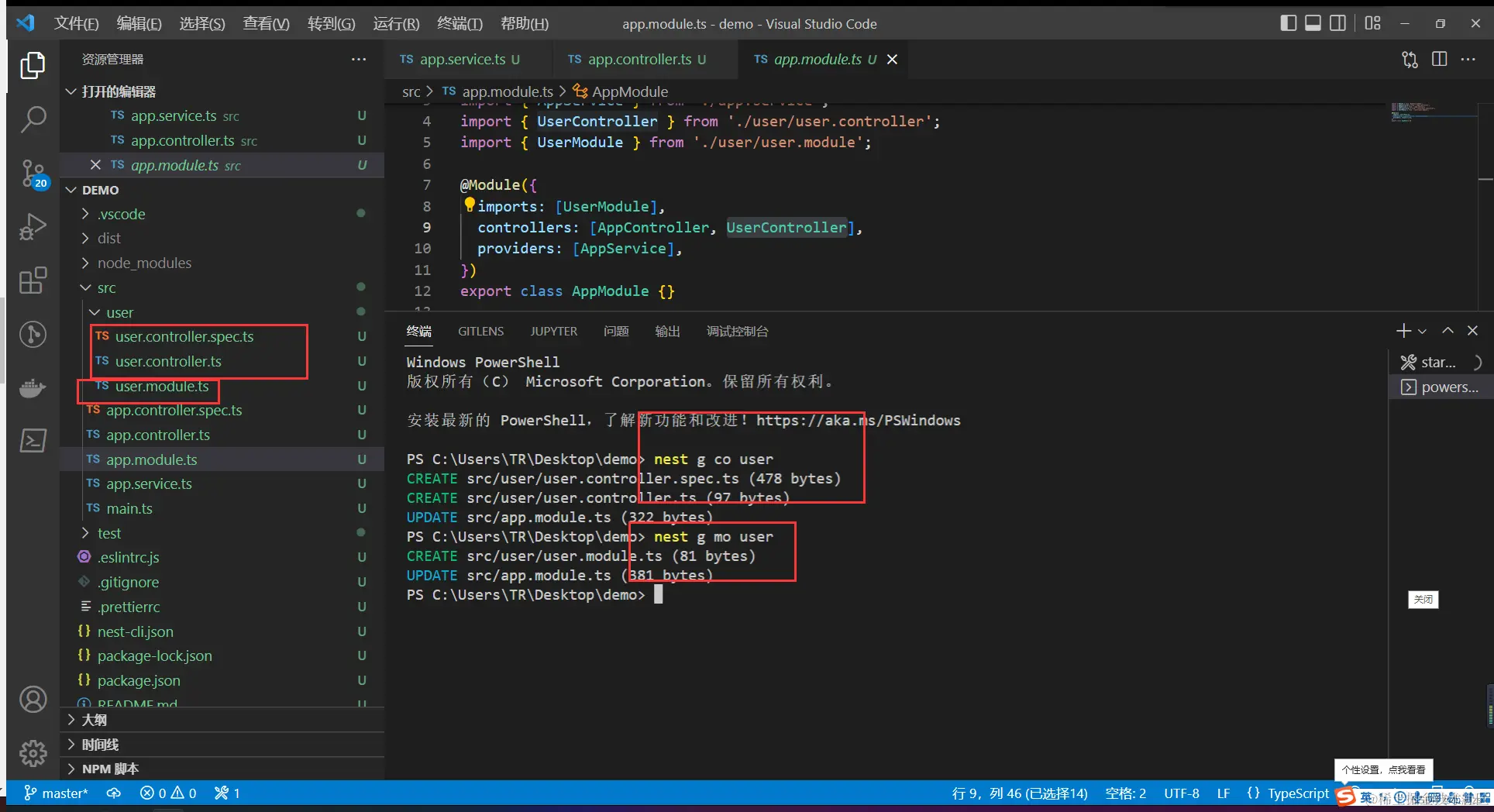Open the 终端(T) menu
The height and width of the screenshot is (812, 1494).
click(460, 23)
